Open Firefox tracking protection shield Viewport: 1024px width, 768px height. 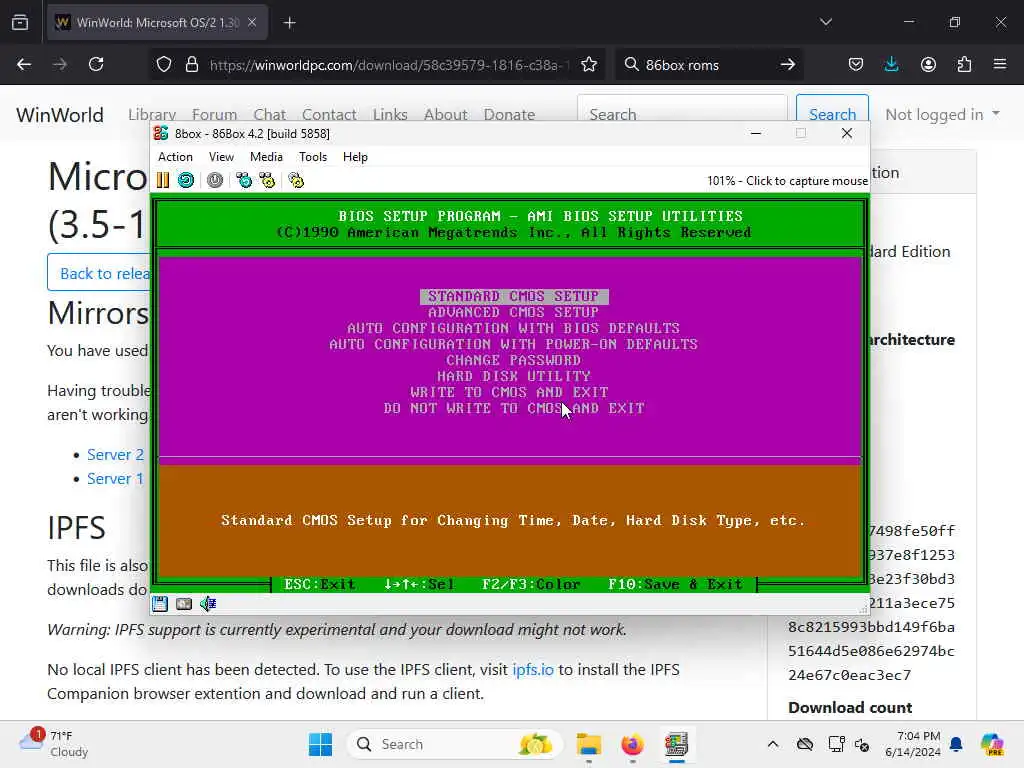164,64
